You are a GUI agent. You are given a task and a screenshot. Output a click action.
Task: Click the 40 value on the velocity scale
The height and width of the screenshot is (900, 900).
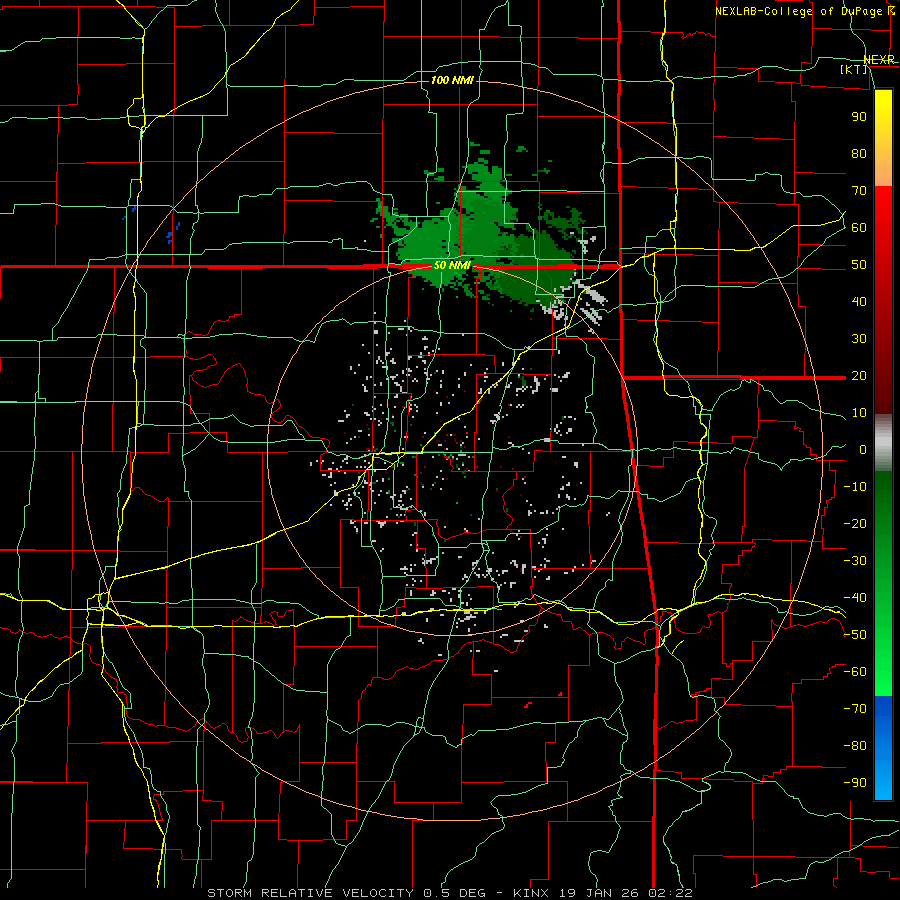click(859, 302)
